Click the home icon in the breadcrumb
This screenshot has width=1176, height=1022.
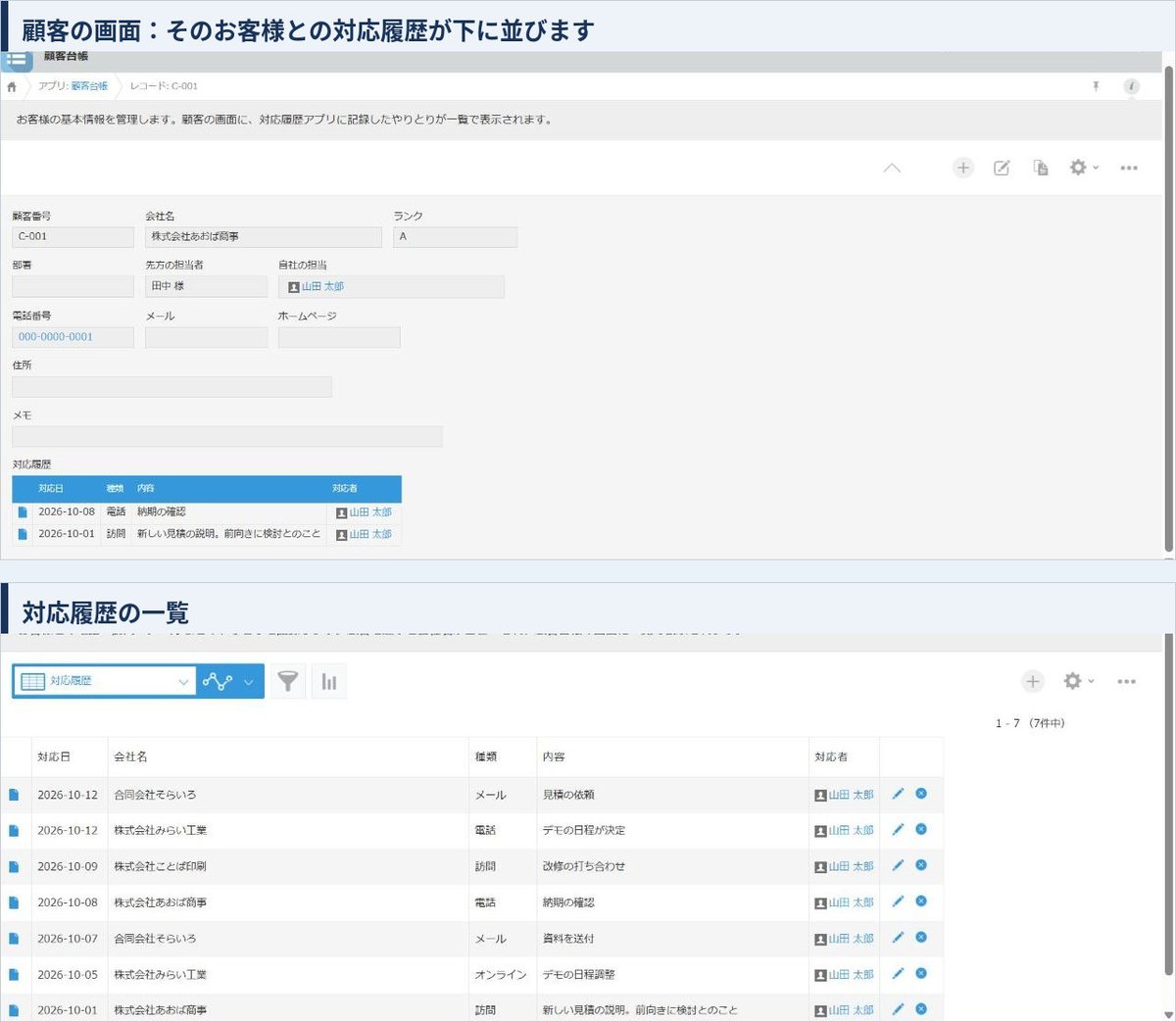click(x=12, y=86)
